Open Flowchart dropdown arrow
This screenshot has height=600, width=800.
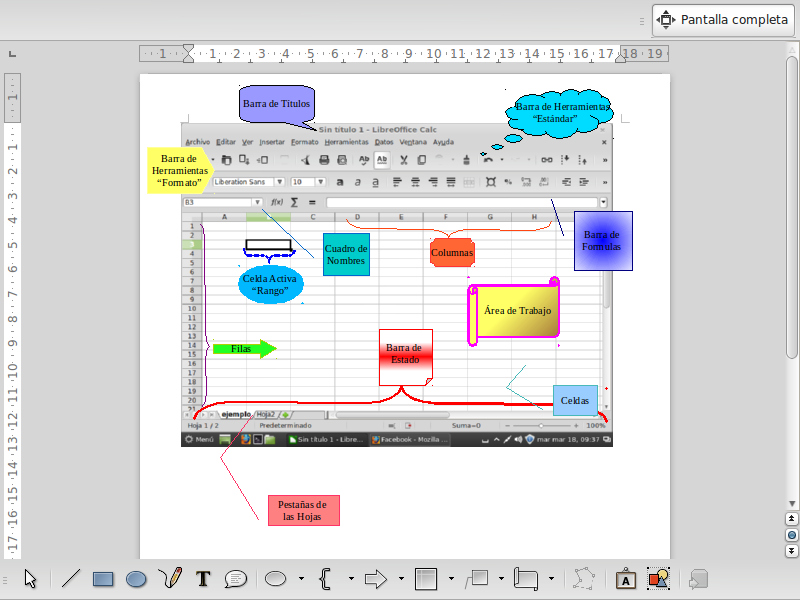(451, 579)
